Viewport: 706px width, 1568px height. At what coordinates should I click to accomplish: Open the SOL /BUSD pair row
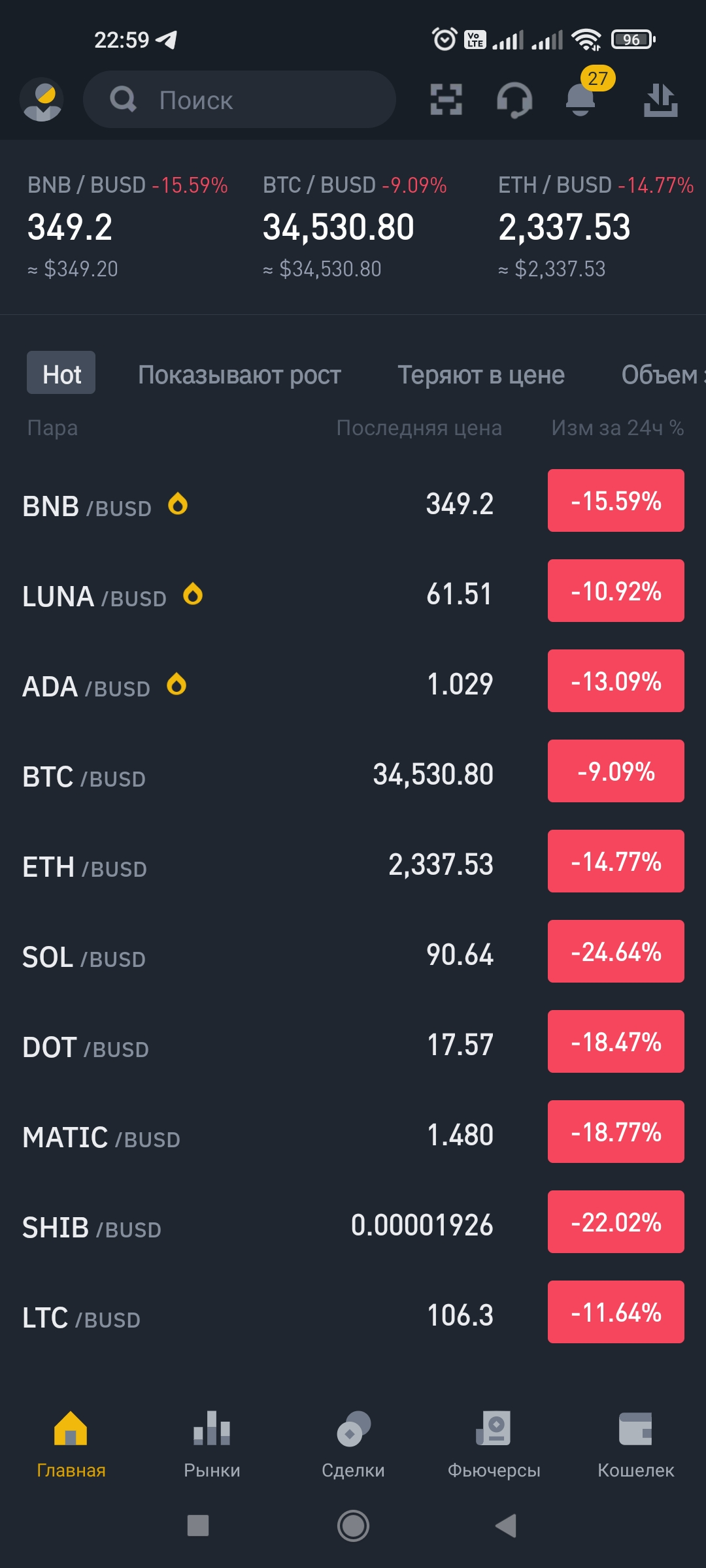[353, 956]
